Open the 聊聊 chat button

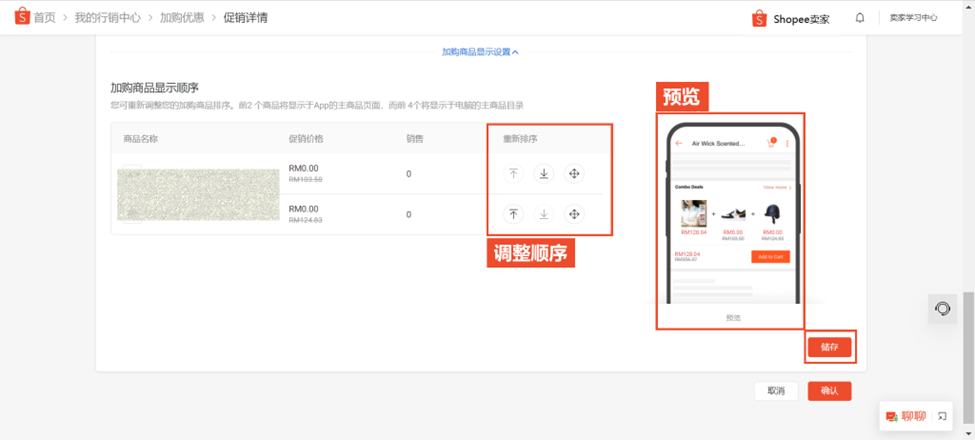tap(906, 416)
